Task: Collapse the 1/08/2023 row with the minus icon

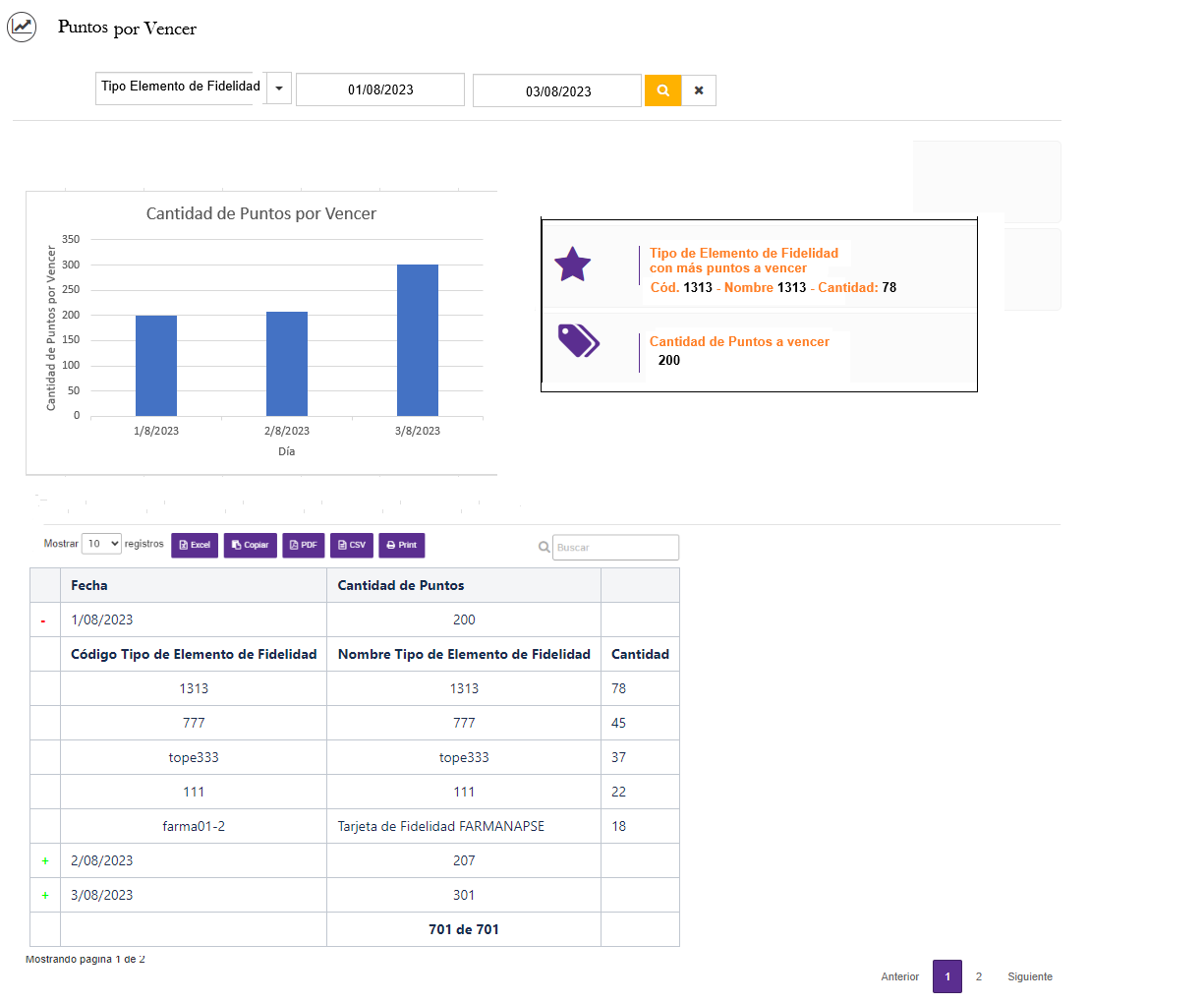Action: (43, 620)
